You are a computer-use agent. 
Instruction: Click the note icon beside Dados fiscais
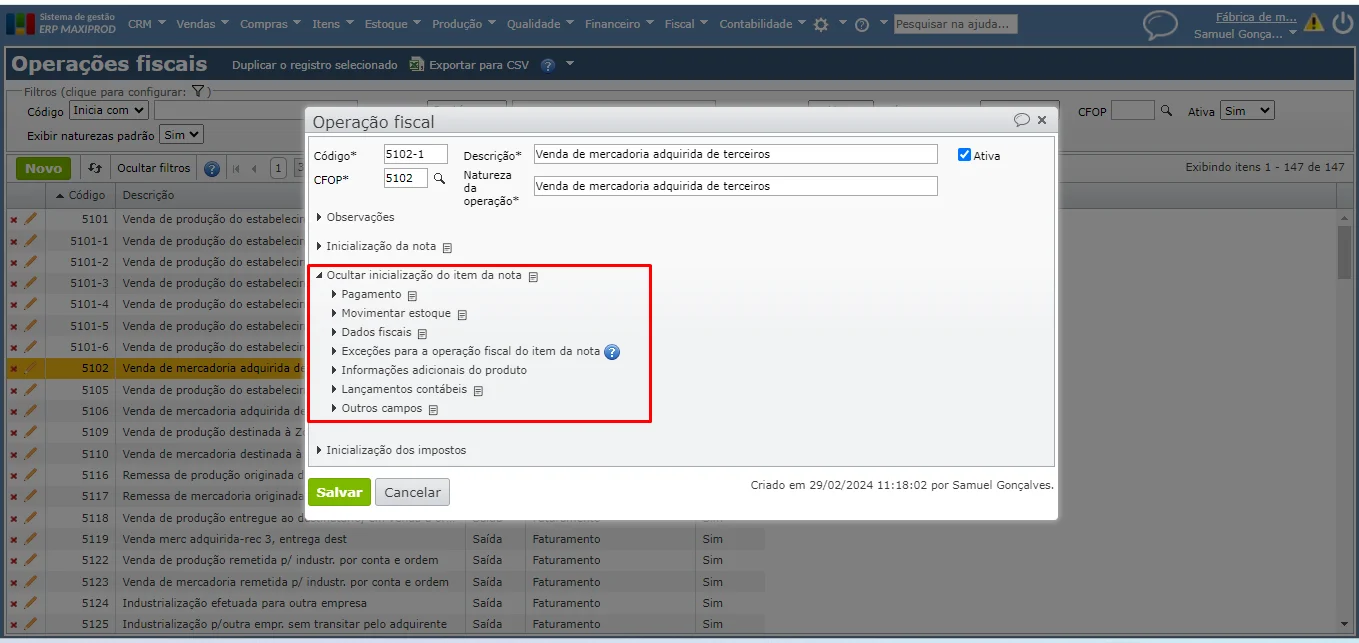[x=422, y=333]
